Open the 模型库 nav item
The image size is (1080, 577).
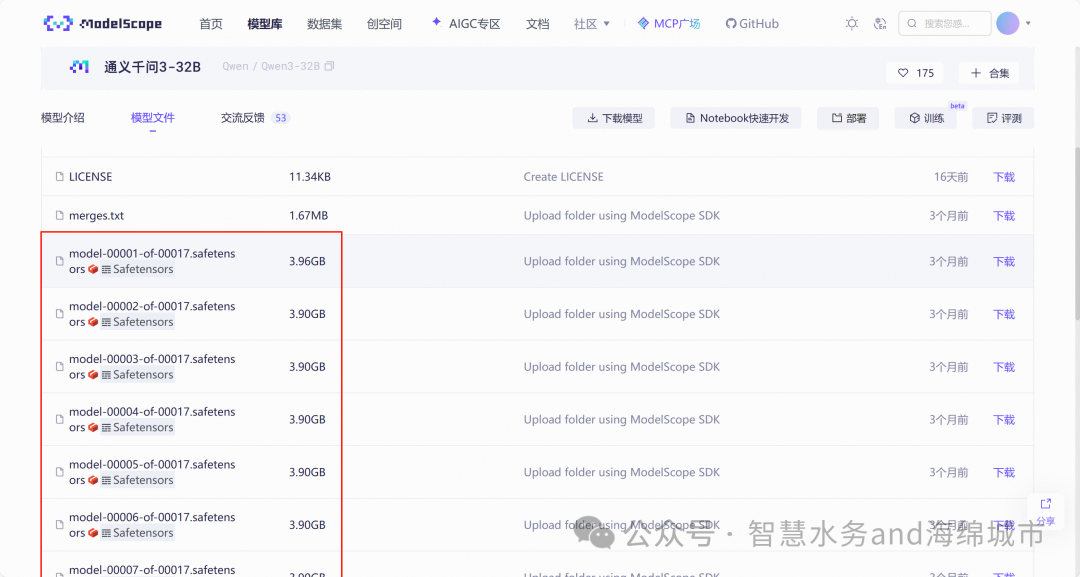coord(264,23)
